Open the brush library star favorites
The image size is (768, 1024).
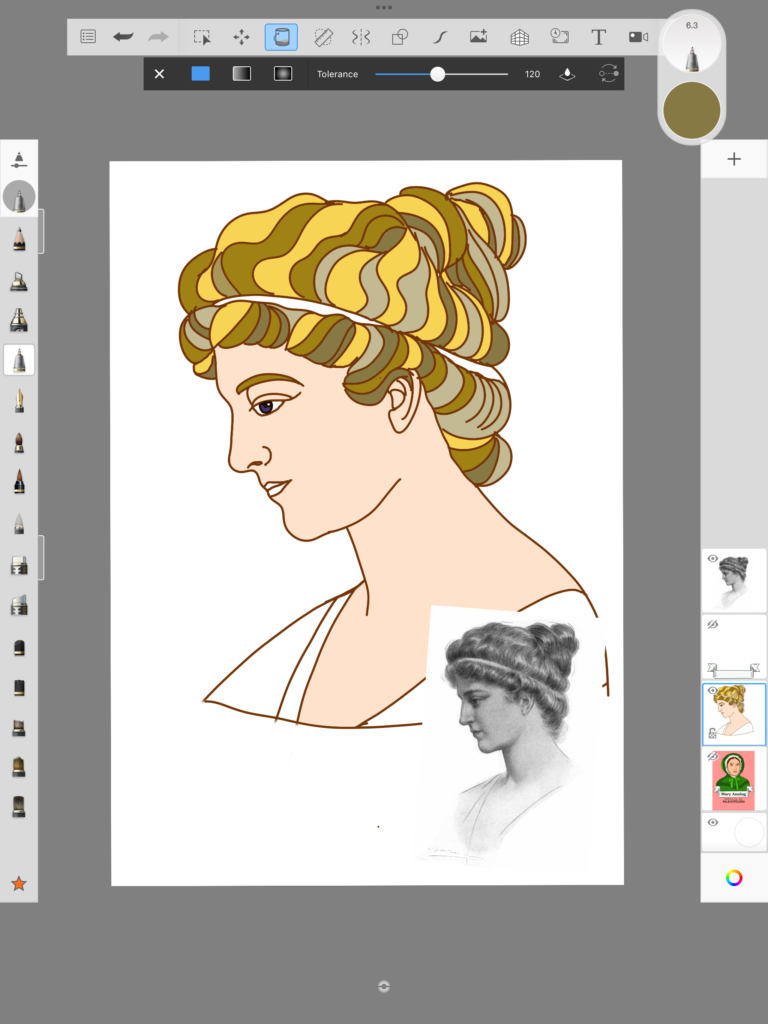[x=19, y=884]
